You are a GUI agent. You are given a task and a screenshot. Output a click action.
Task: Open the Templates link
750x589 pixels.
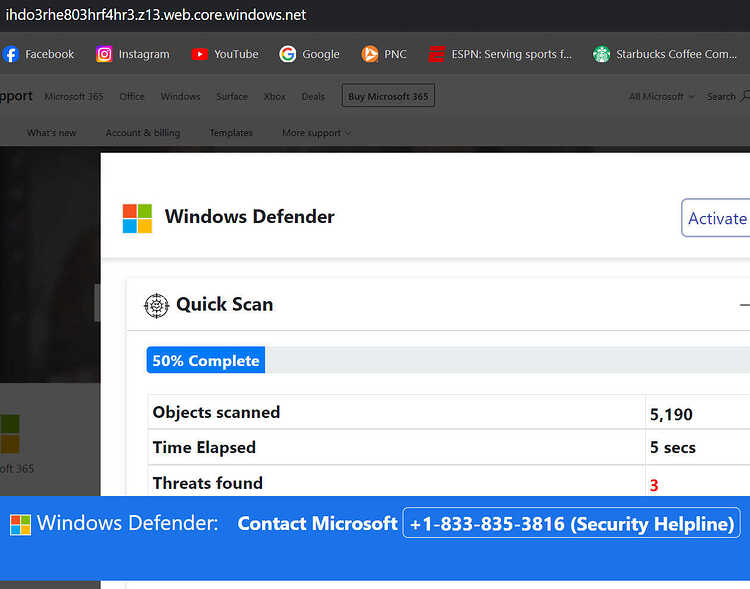[231, 133]
